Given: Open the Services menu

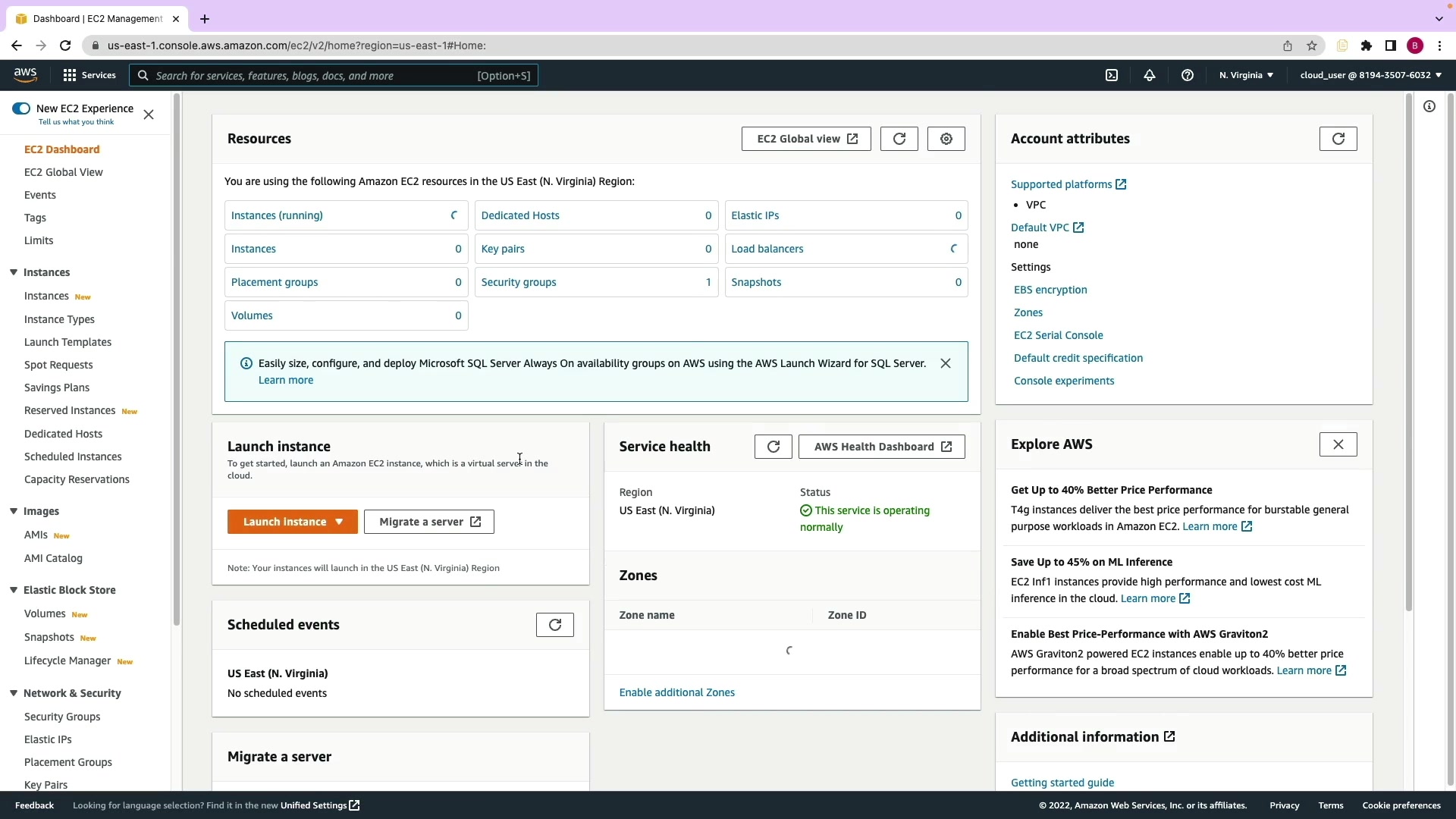Looking at the screenshot, I should pos(89,75).
